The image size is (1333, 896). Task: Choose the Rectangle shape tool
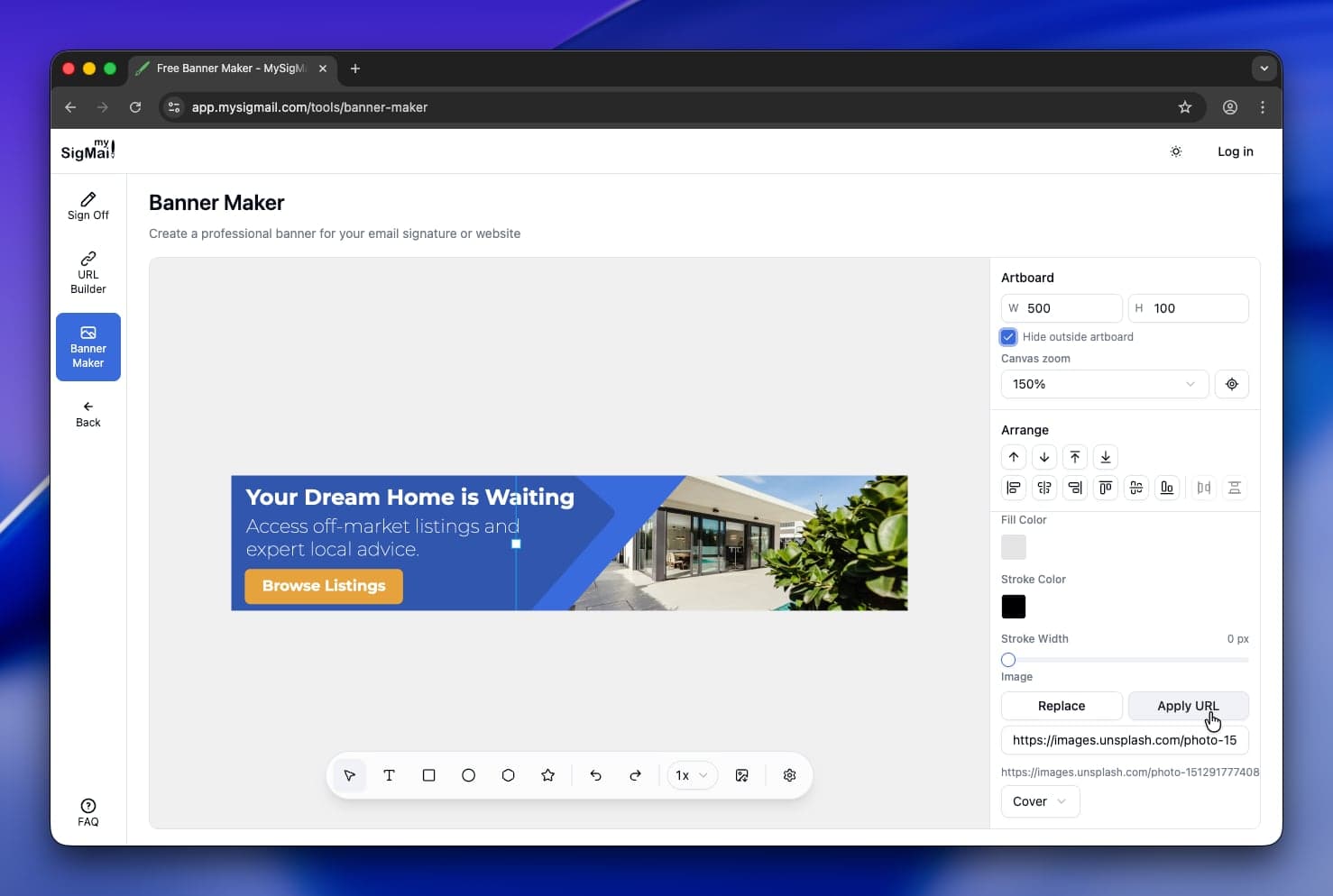click(428, 775)
